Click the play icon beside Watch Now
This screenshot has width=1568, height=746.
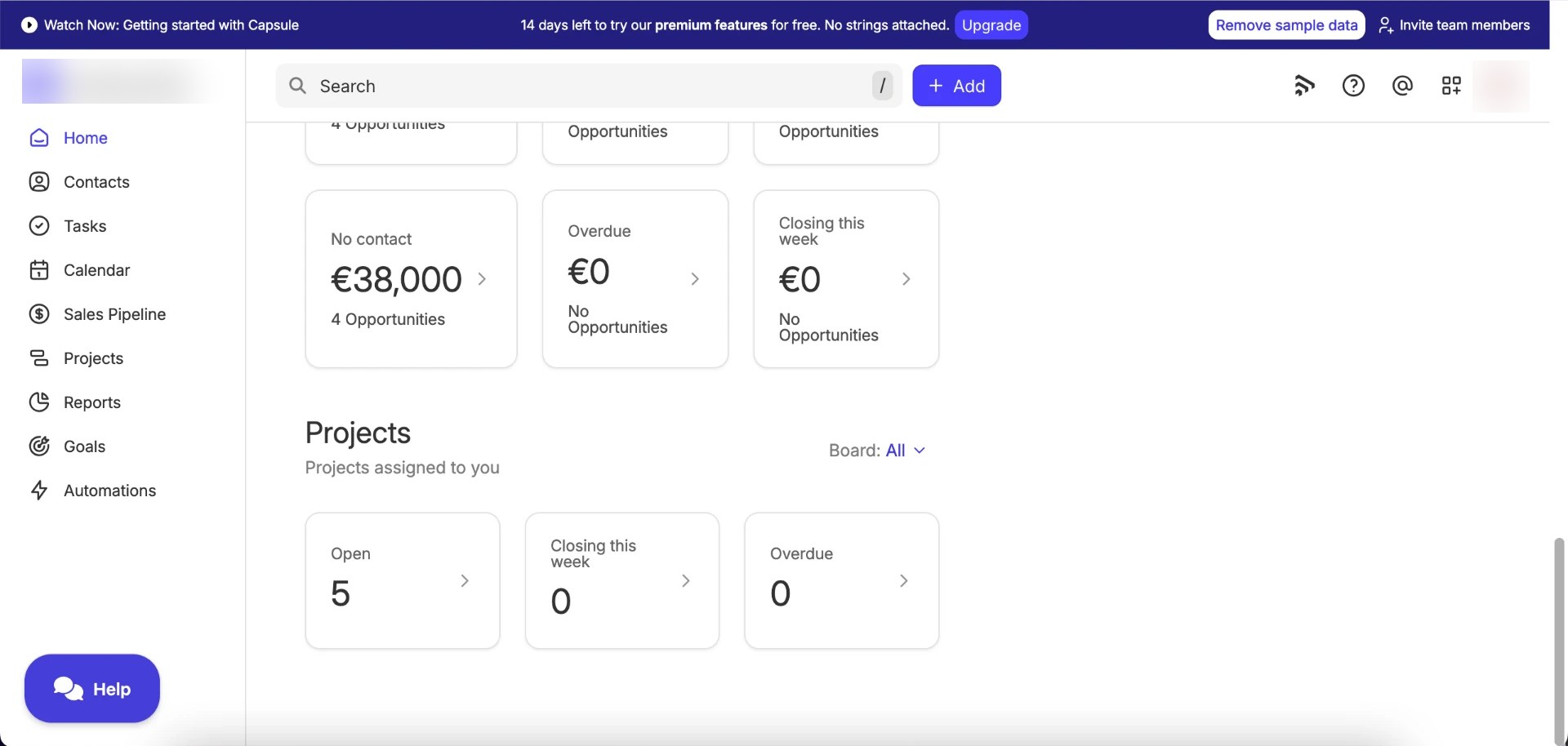pyautogui.click(x=29, y=25)
